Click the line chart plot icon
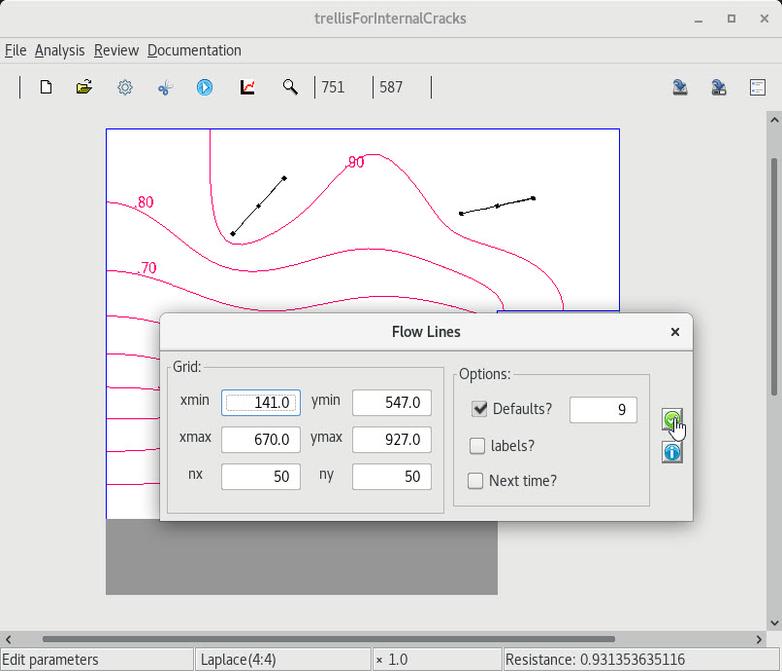The height and width of the screenshot is (672, 782). 247,88
